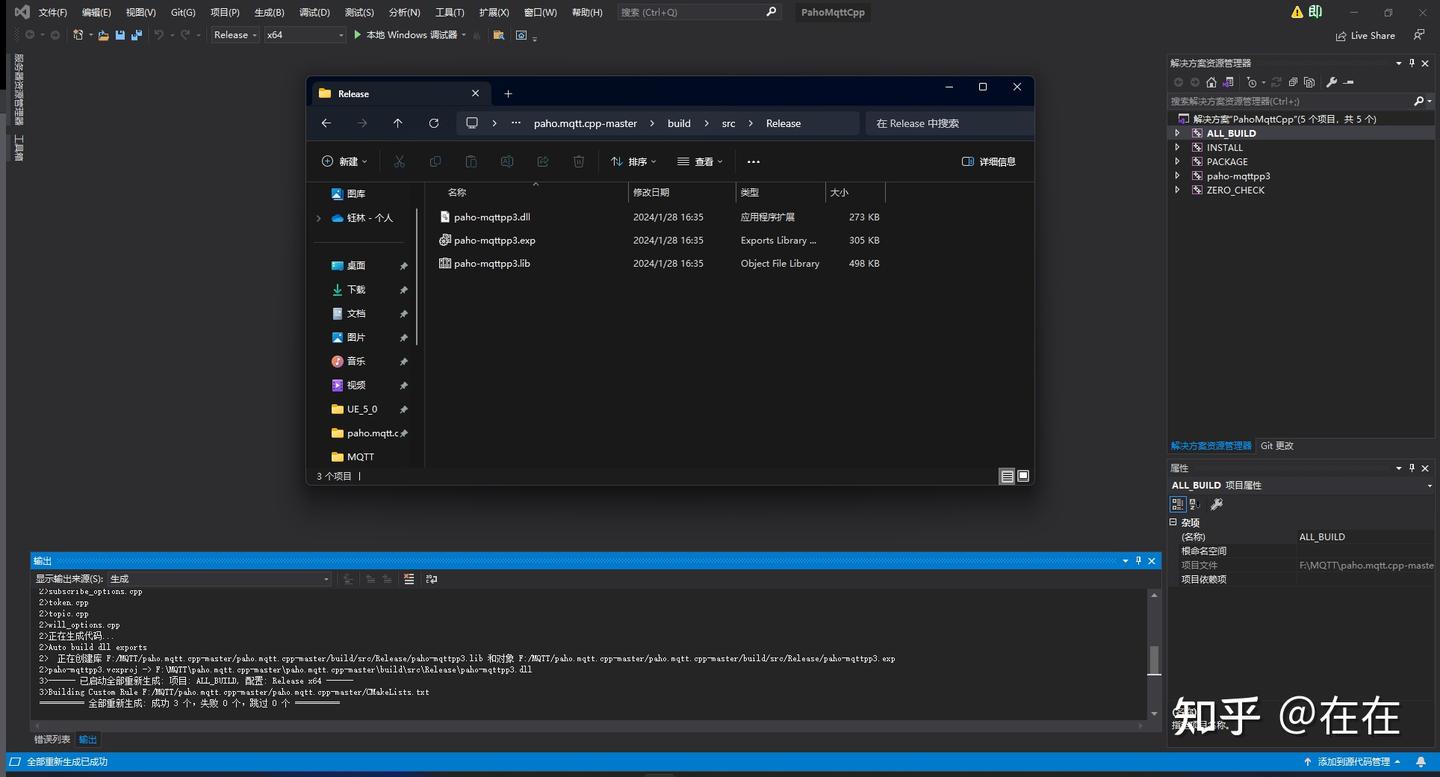Open the 调试(D) debug menu
This screenshot has width=1440, height=777.
coord(314,12)
